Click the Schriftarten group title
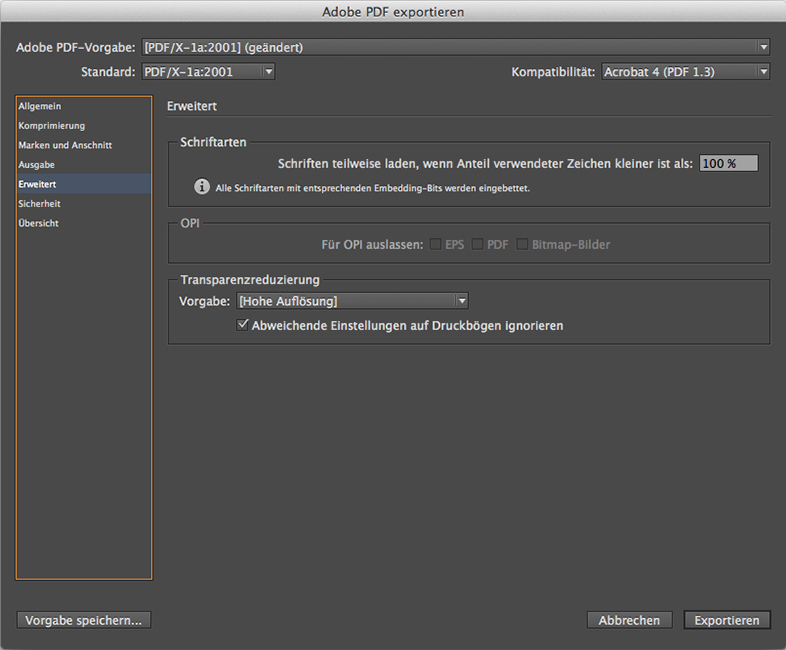The width and height of the screenshot is (786, 650). click(x=213, y=142)
